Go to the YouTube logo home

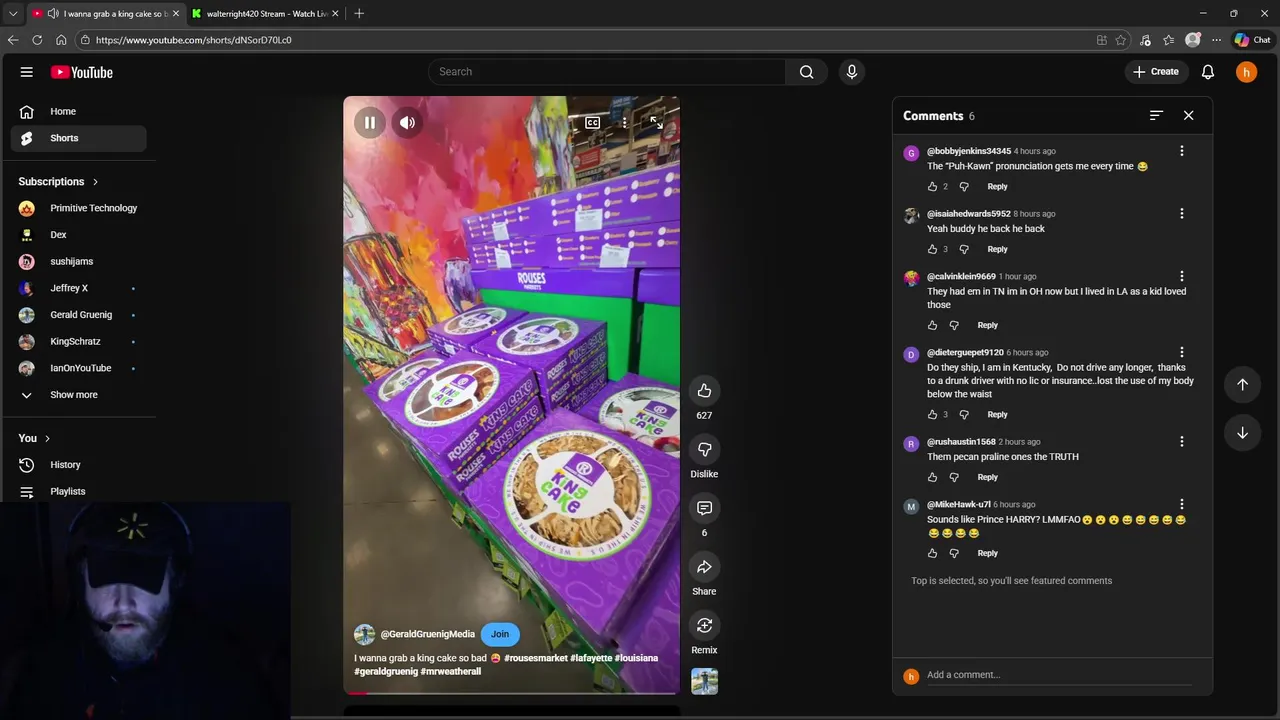[x=82, y=72]
